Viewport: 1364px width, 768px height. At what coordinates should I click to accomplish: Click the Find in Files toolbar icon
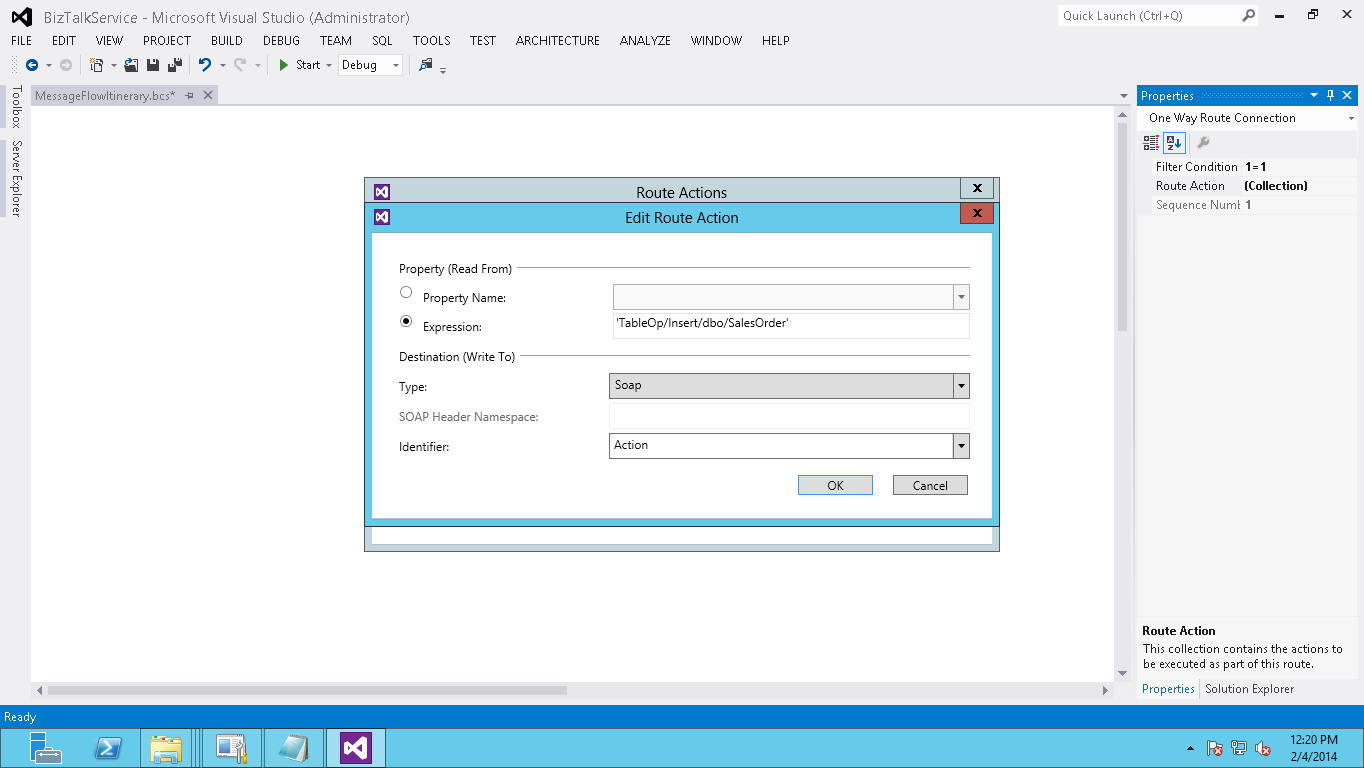click(x=426, y=65)
